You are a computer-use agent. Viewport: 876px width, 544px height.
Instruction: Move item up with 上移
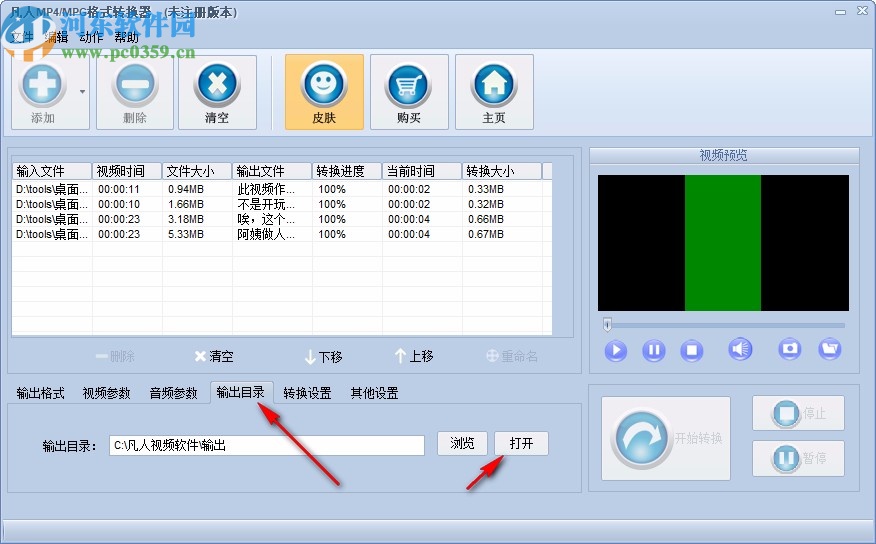pyautogui.click(x=414, y=356)
